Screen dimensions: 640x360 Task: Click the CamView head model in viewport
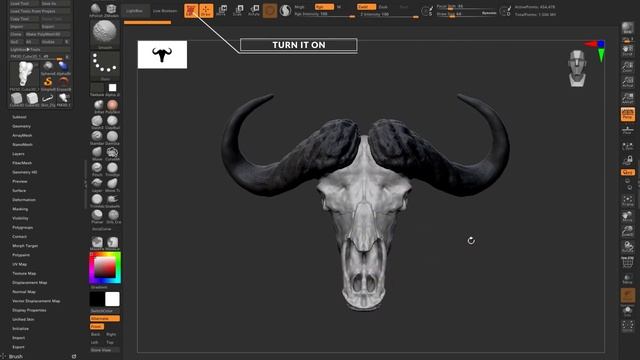(x=577, y=68)
